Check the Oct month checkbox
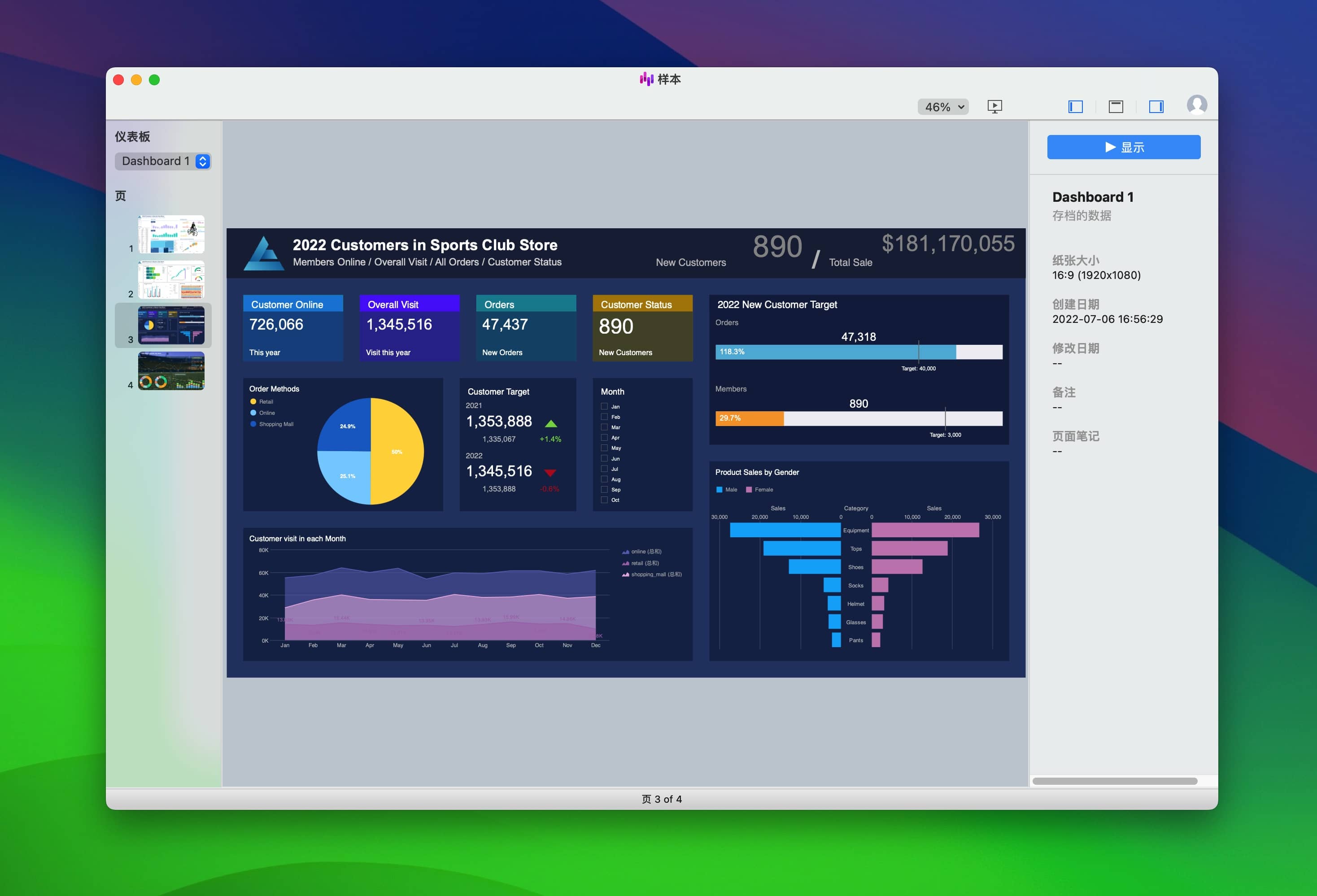Image resolution: width=1317 pixels, height=896 pixels. [605, 500]
